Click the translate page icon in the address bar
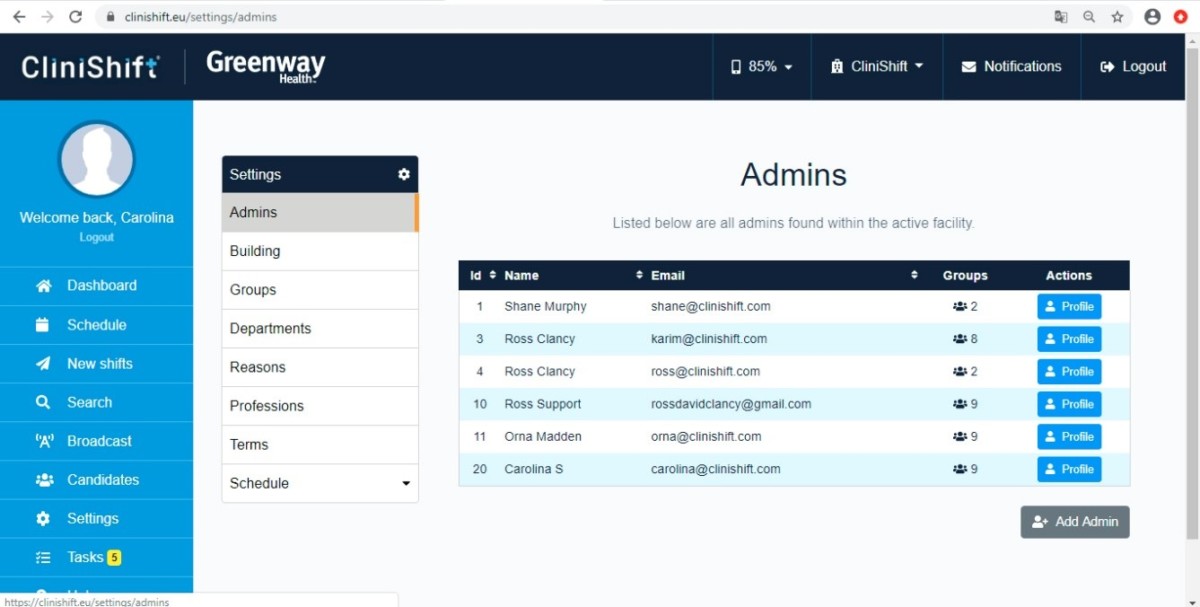The image size is (1200, 607). 1061,17
